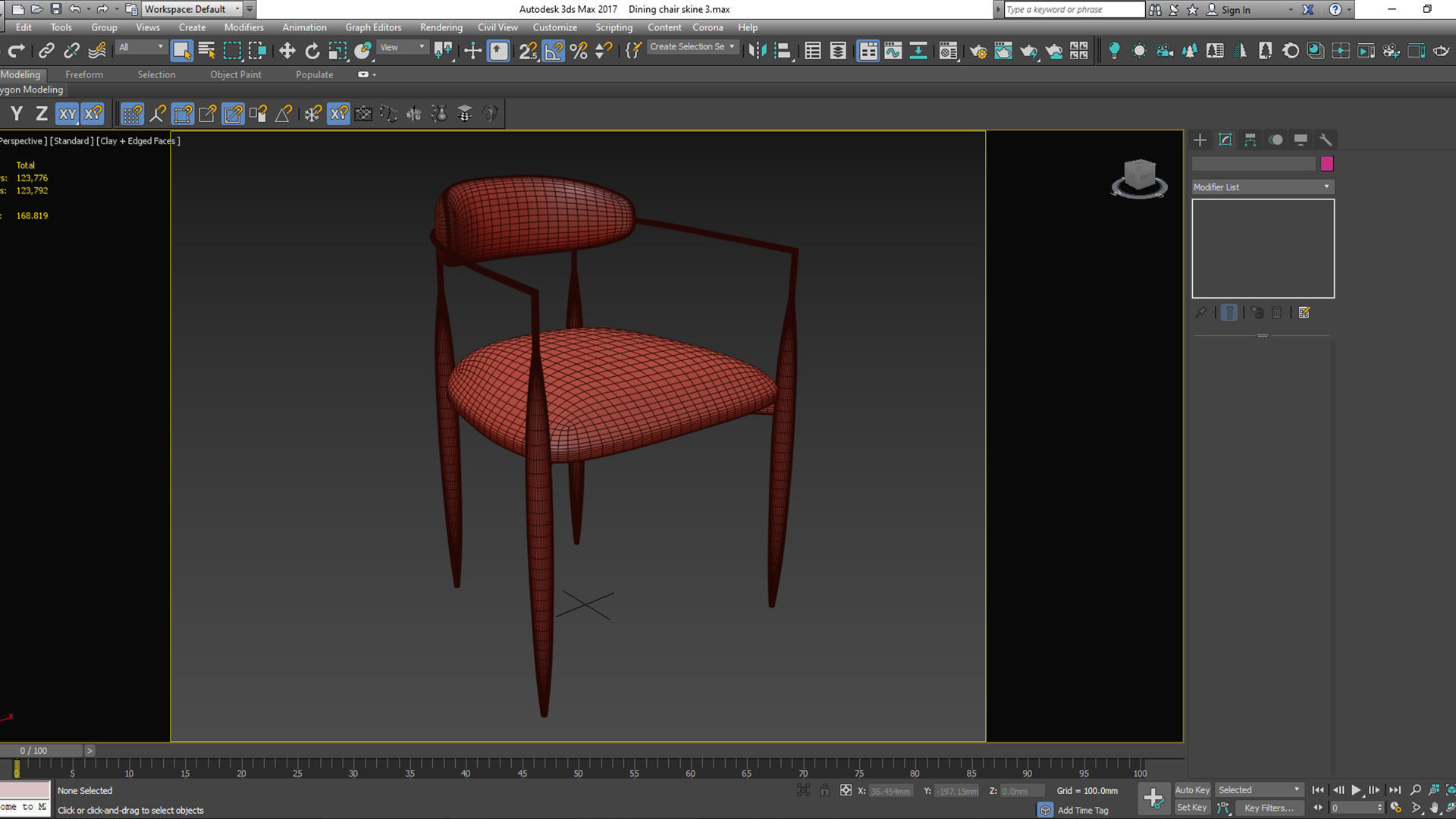Toggle the Selection Lock padlock
The width and height of the screenshot is (1456, 819).
coord(824,790)
